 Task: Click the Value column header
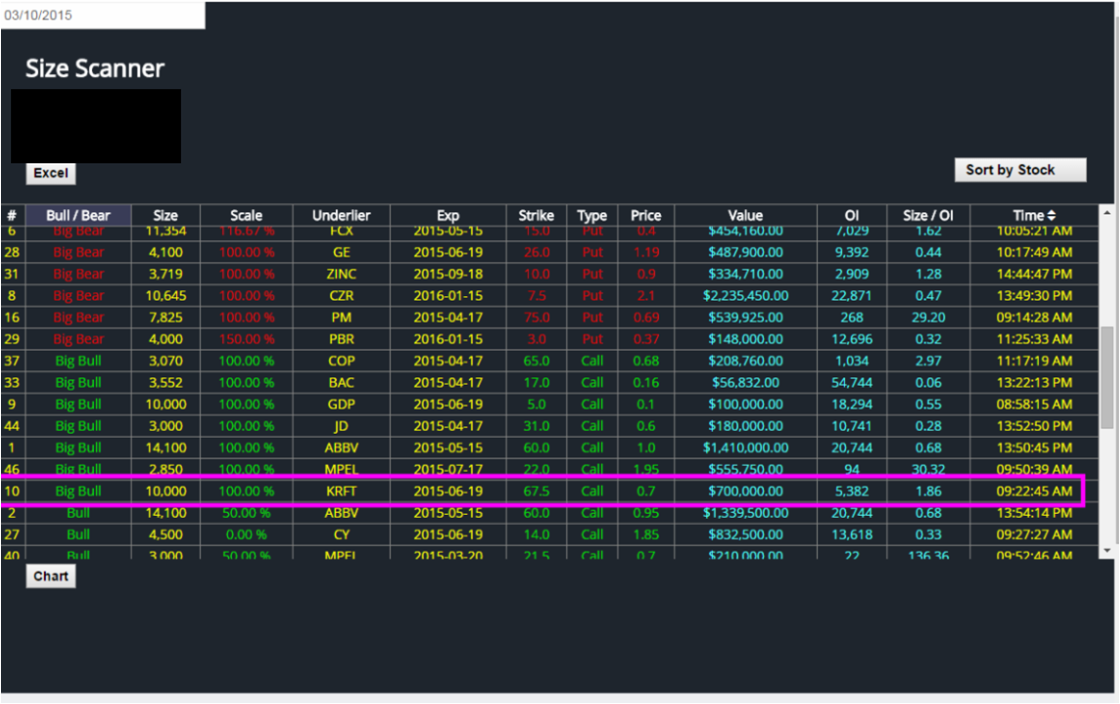tap(745, 215)
